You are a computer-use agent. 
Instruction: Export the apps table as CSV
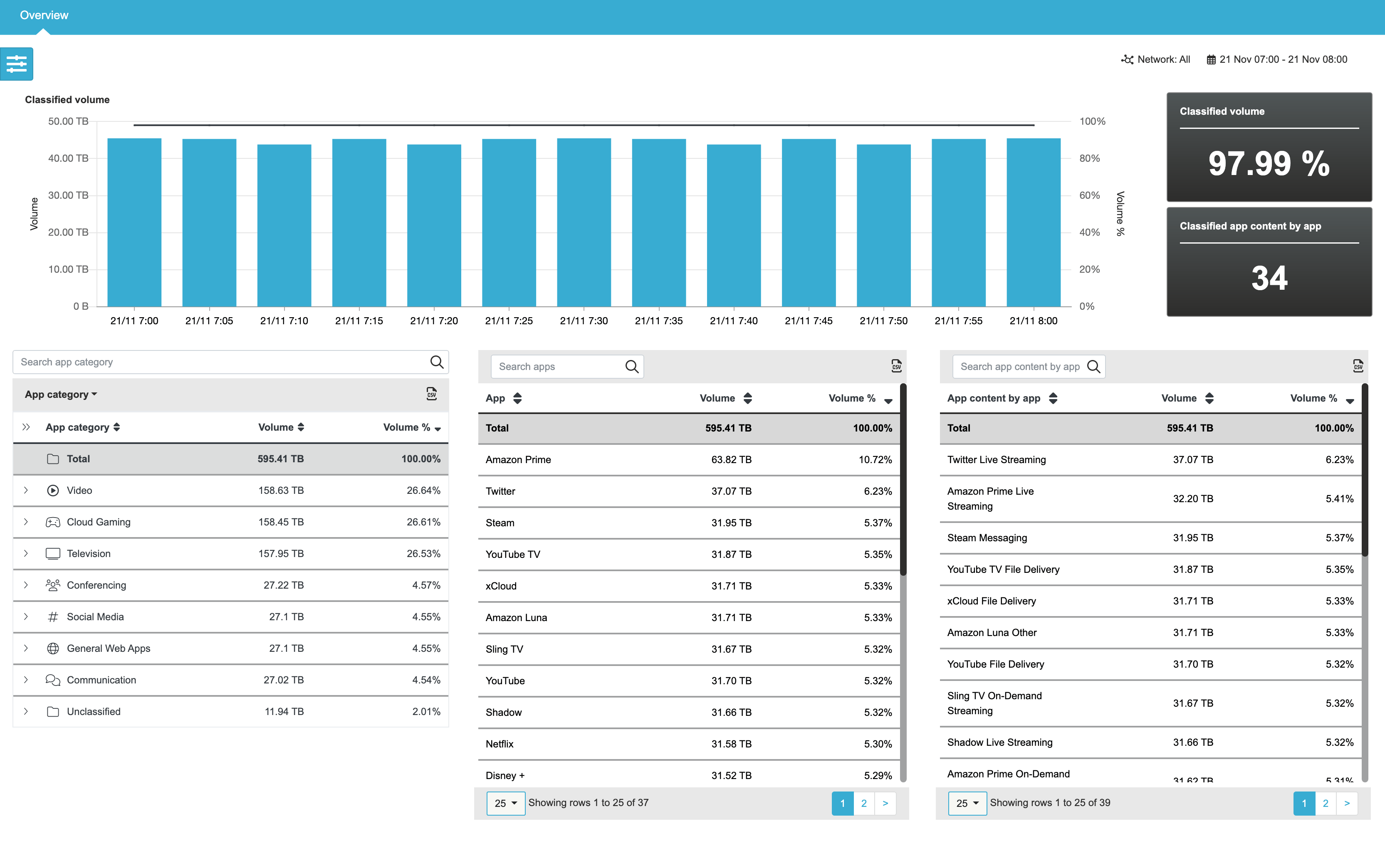(896, 366)
